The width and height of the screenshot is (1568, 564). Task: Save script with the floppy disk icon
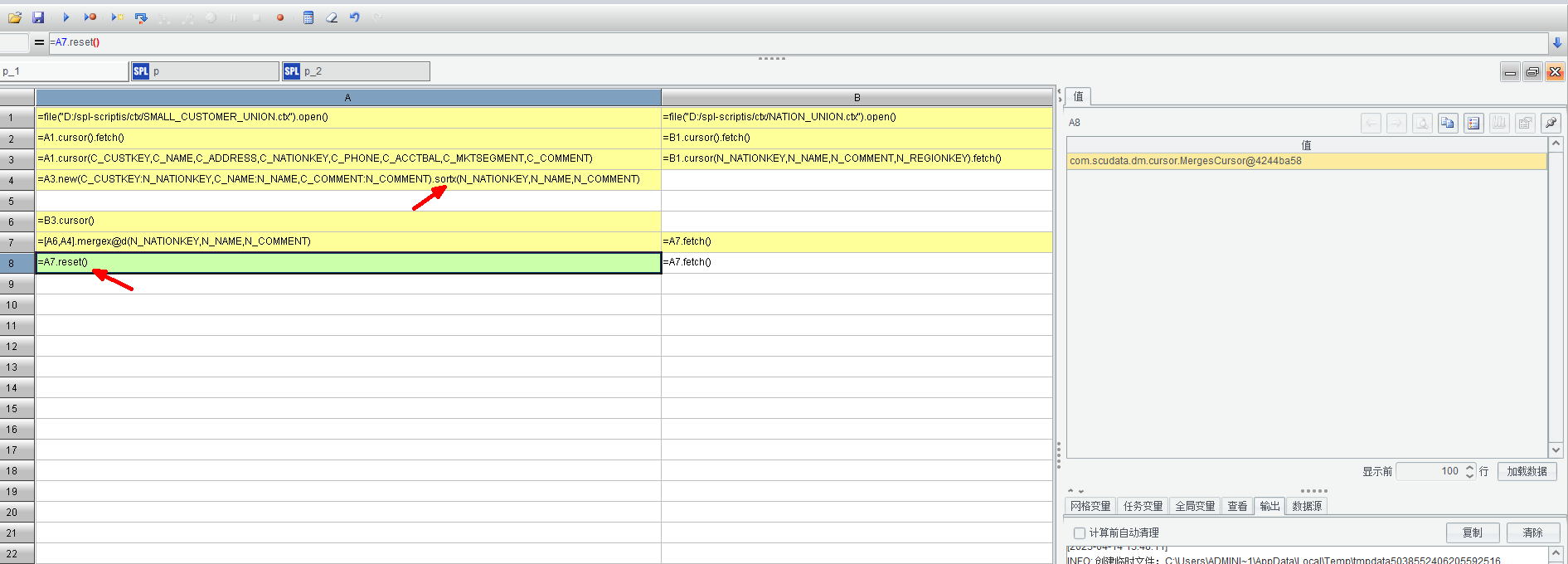38,17
